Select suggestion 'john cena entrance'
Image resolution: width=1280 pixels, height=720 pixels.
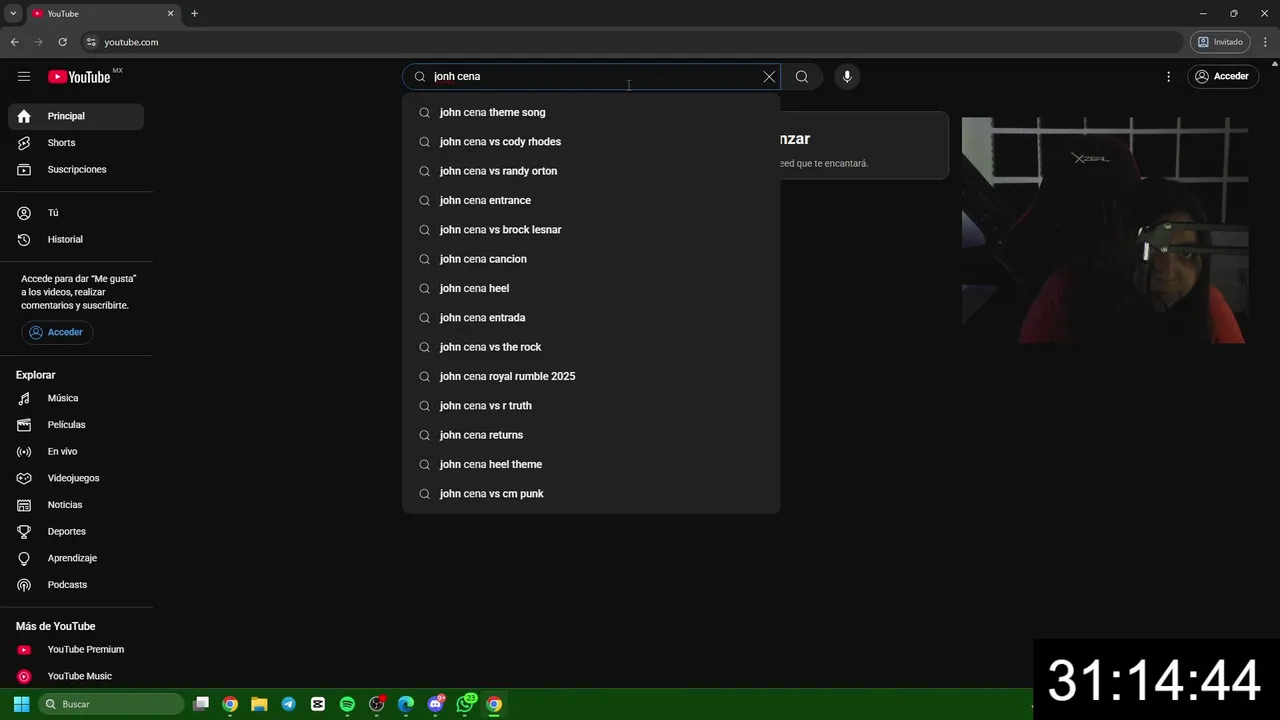pos(591,201)
